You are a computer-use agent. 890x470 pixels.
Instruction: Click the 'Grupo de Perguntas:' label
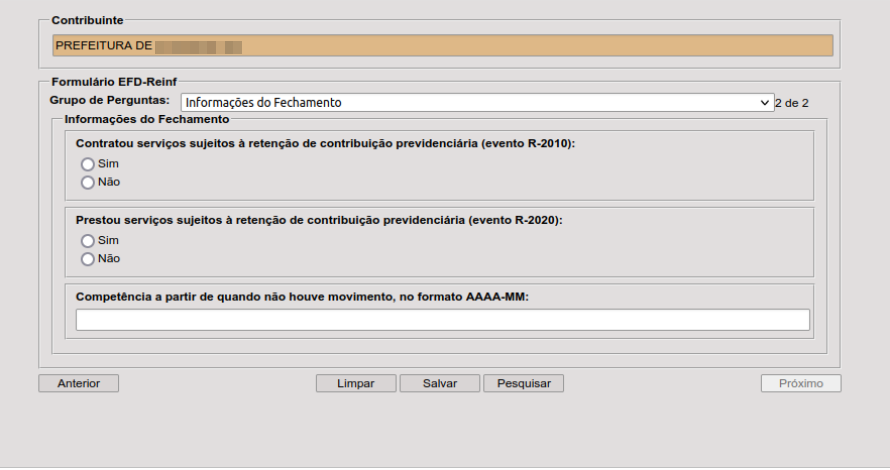pyautogui.click(x=110, y=102)
